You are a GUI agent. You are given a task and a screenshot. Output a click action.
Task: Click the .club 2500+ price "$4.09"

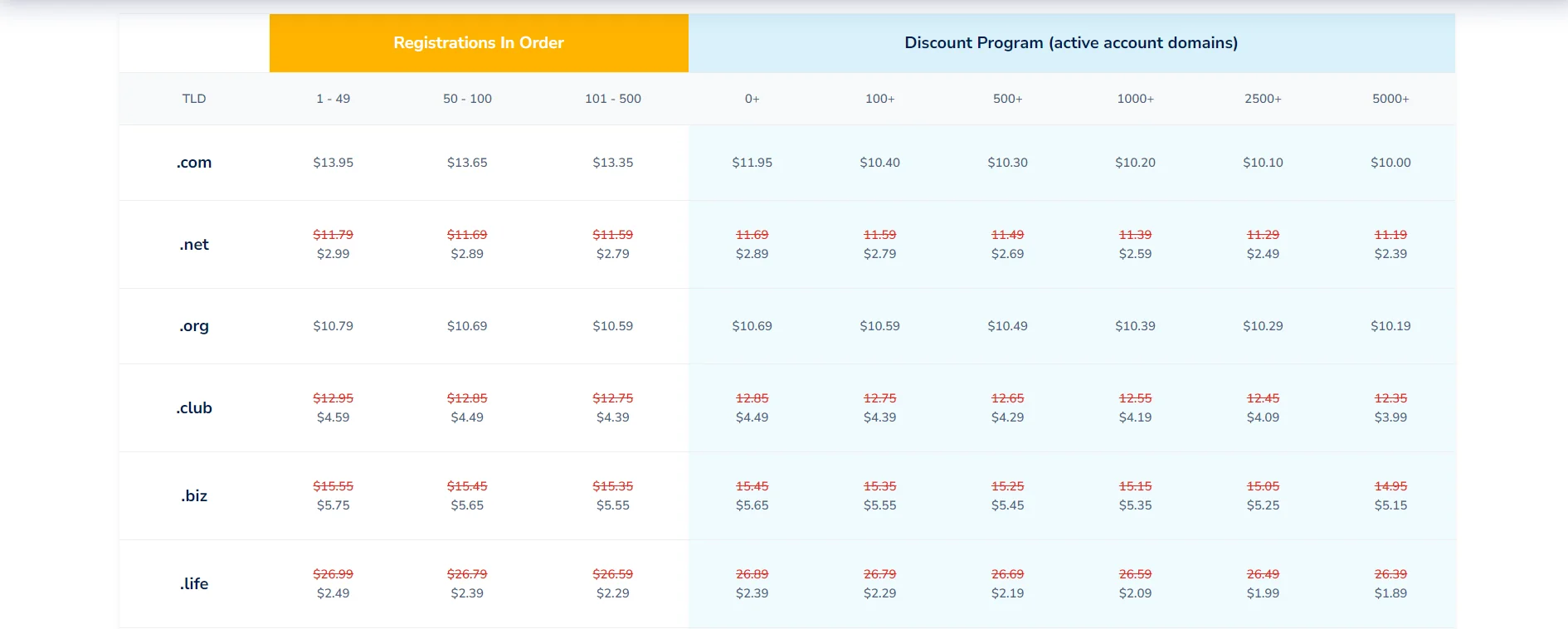click(x=1264, y=417)
